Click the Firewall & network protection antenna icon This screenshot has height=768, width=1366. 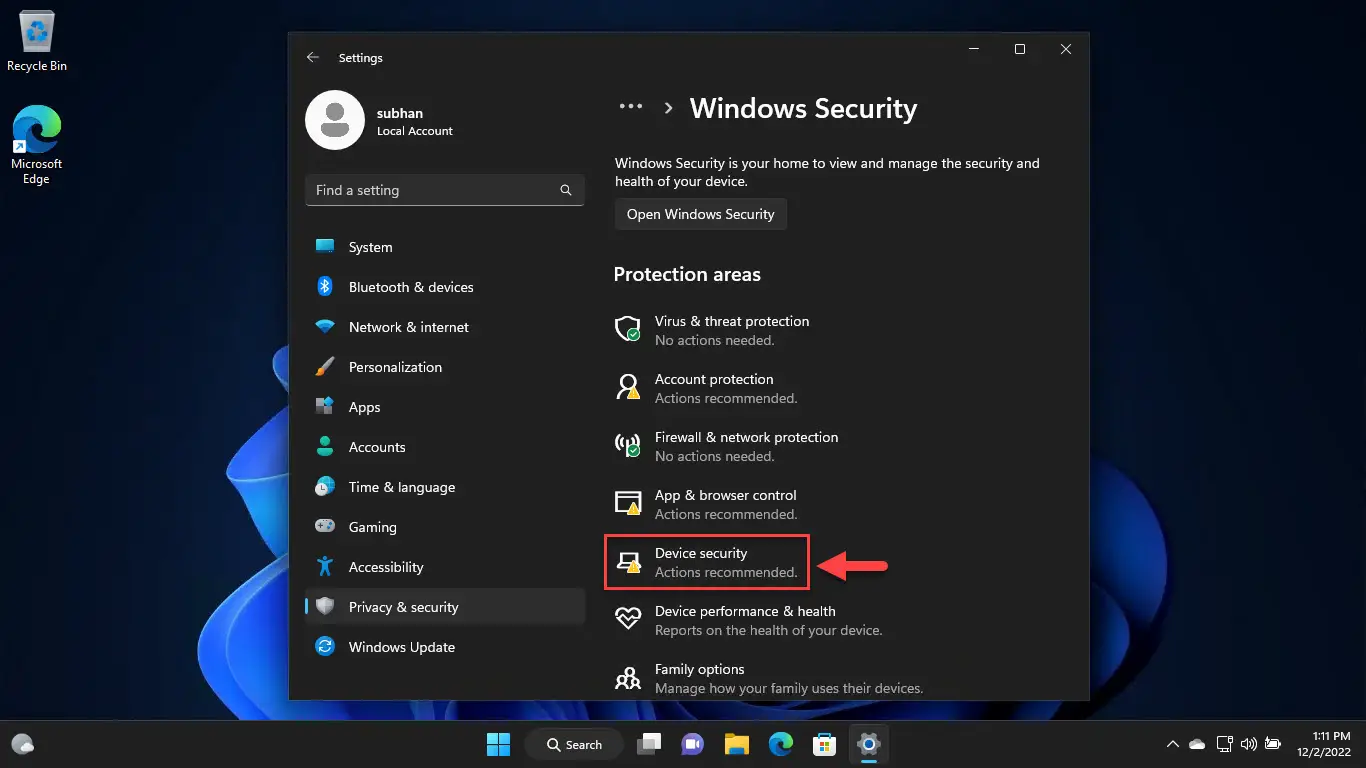click(x=628, y=445)
